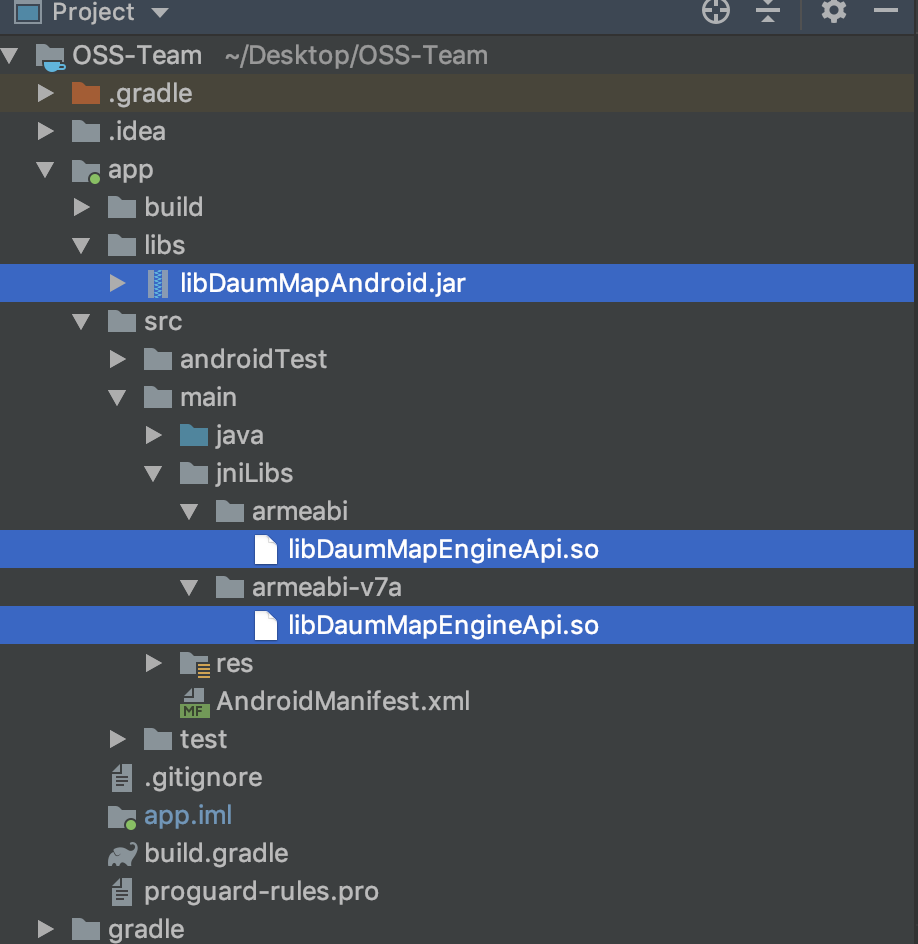
Task: Click the locate/scroll from source target icon
Action: click(x=716, y=11)
